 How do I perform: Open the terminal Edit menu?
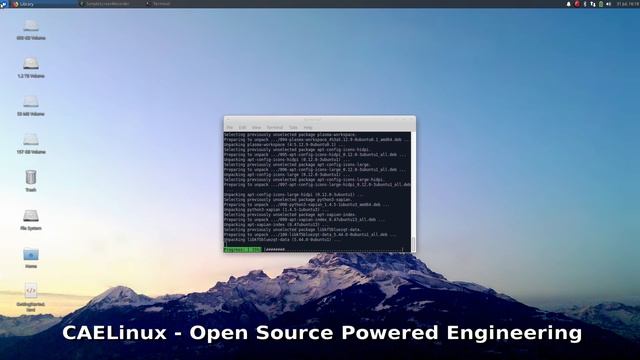[x=242, y=128]
